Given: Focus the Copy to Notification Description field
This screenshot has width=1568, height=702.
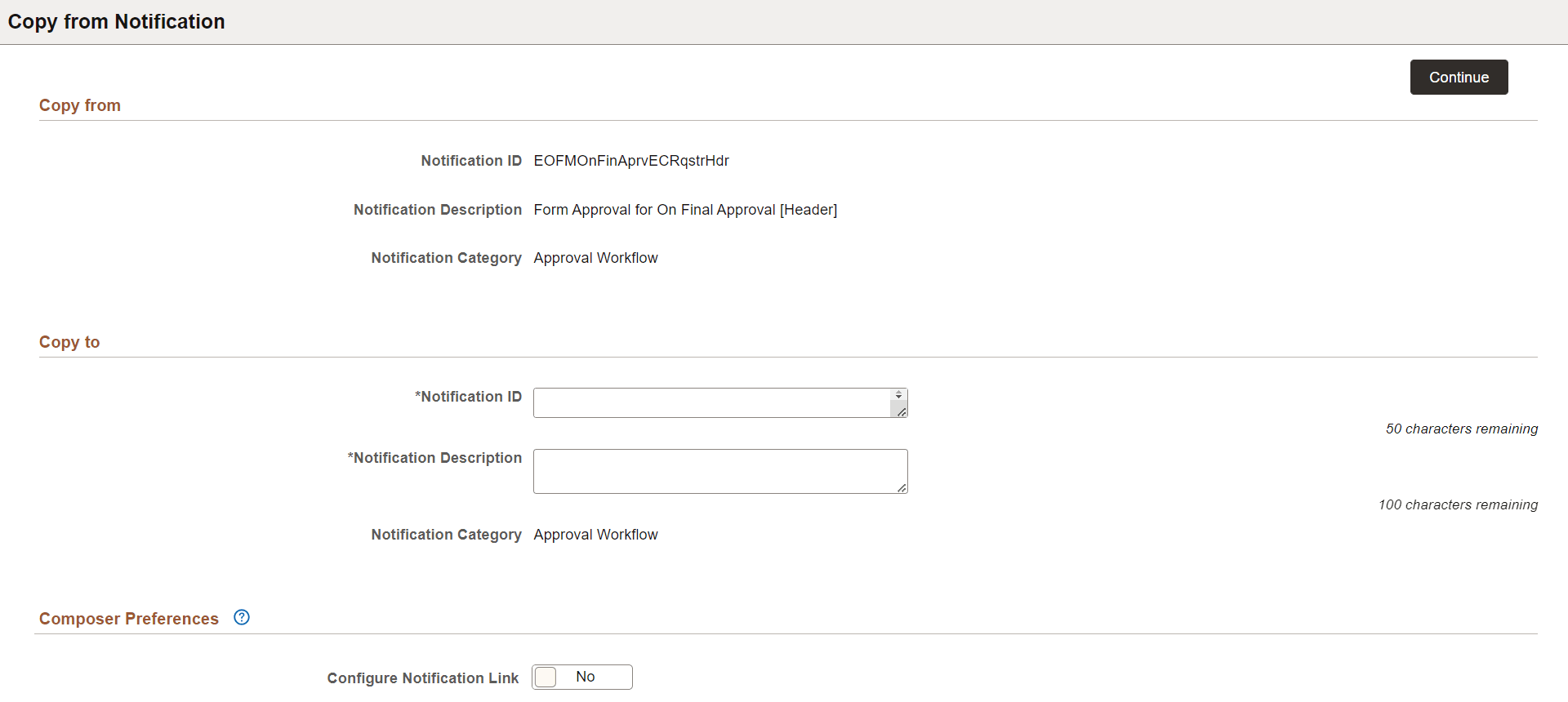Looking at the screenshot, I should (x=720, y=471).
